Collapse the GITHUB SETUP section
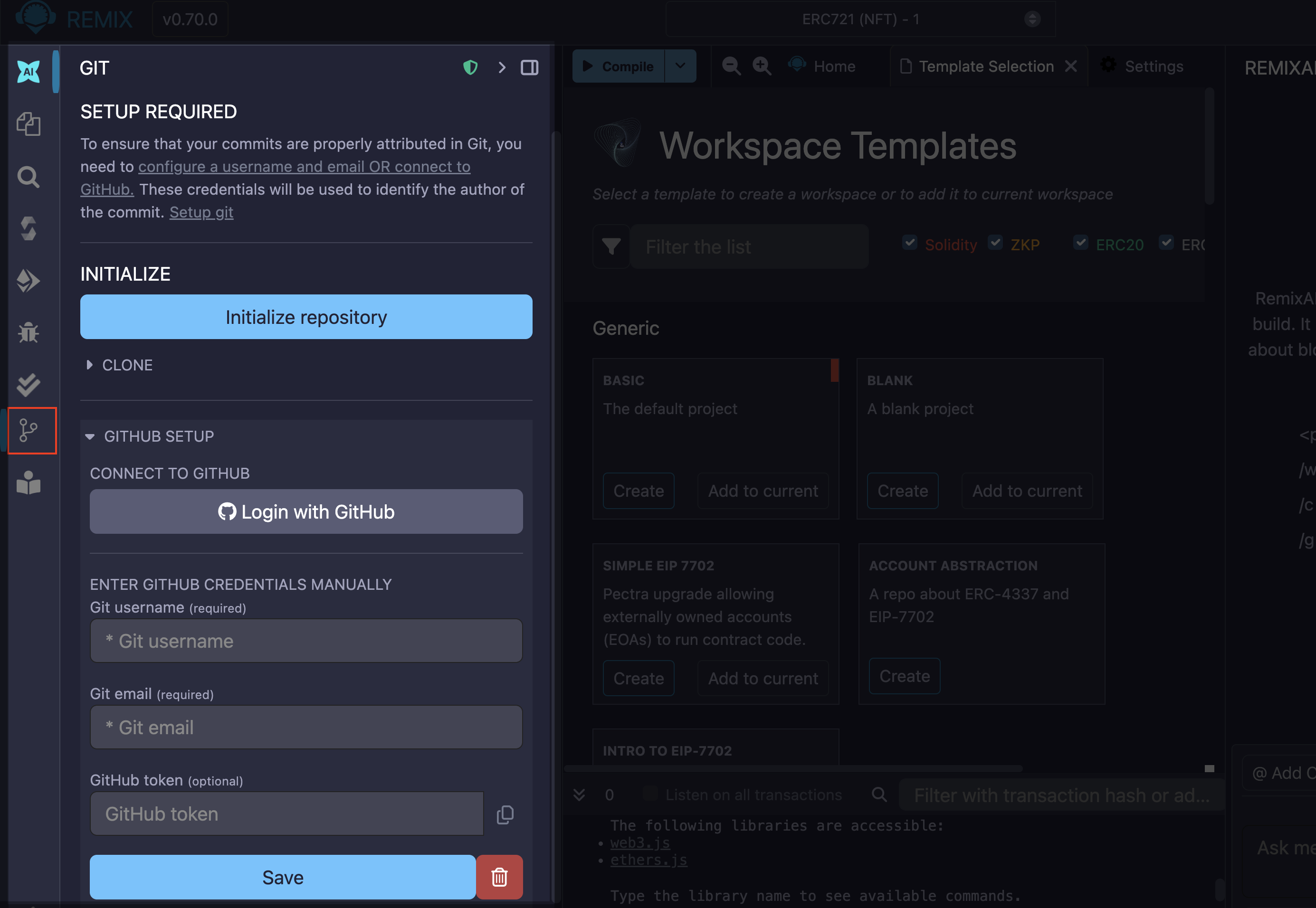 [150, 436]
